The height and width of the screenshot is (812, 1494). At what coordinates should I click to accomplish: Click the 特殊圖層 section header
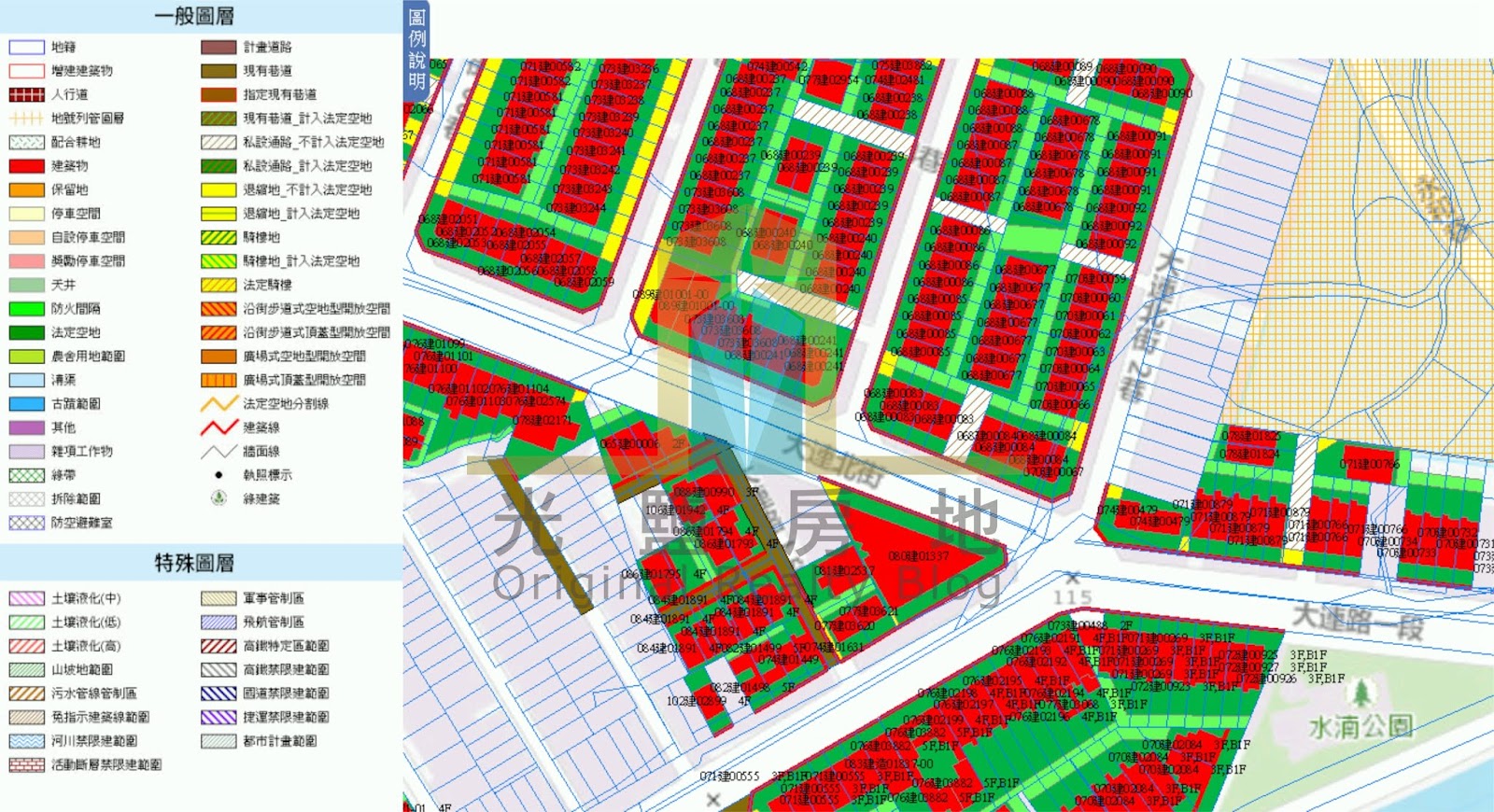click(x=194, y=563)
